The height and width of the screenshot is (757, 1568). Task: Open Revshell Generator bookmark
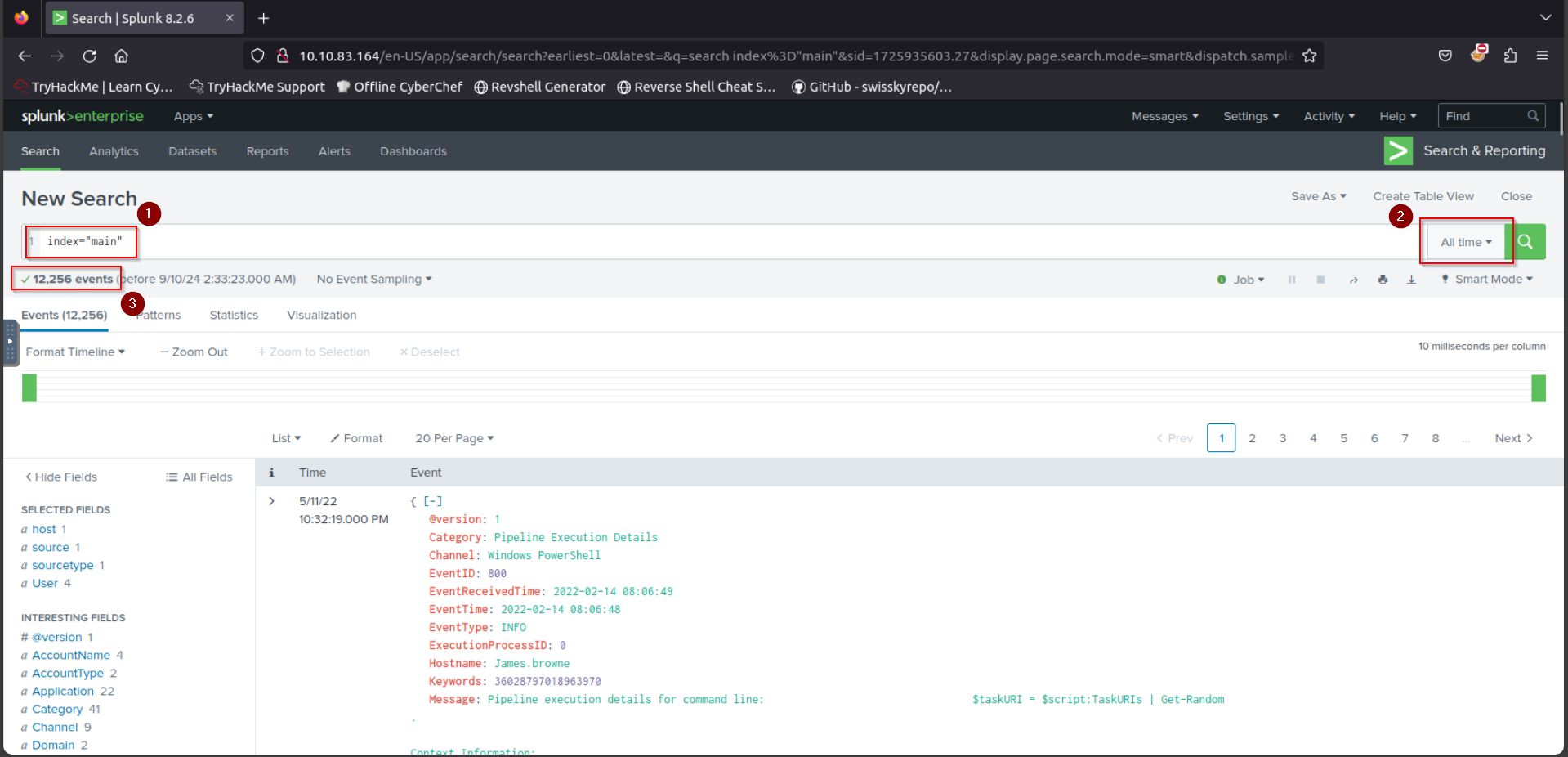pos(540,87)
